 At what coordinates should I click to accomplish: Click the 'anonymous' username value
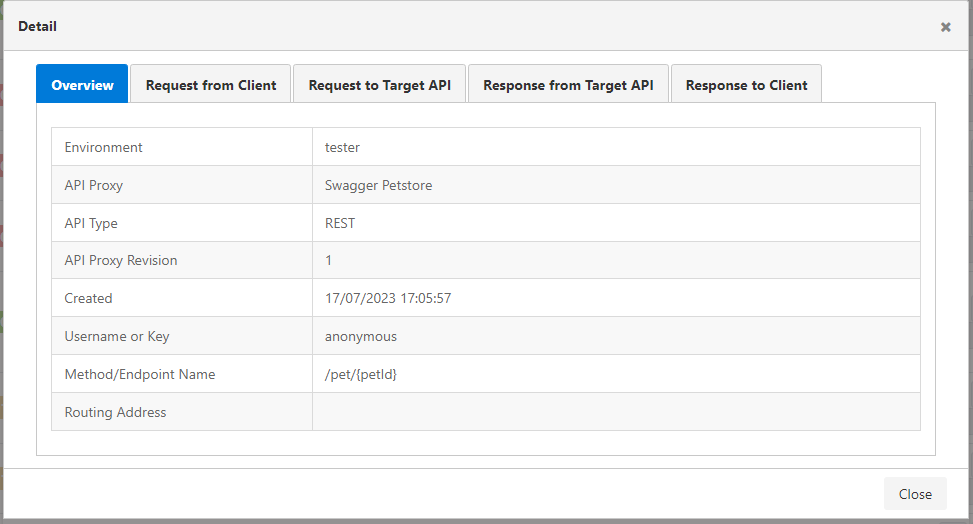361,336
